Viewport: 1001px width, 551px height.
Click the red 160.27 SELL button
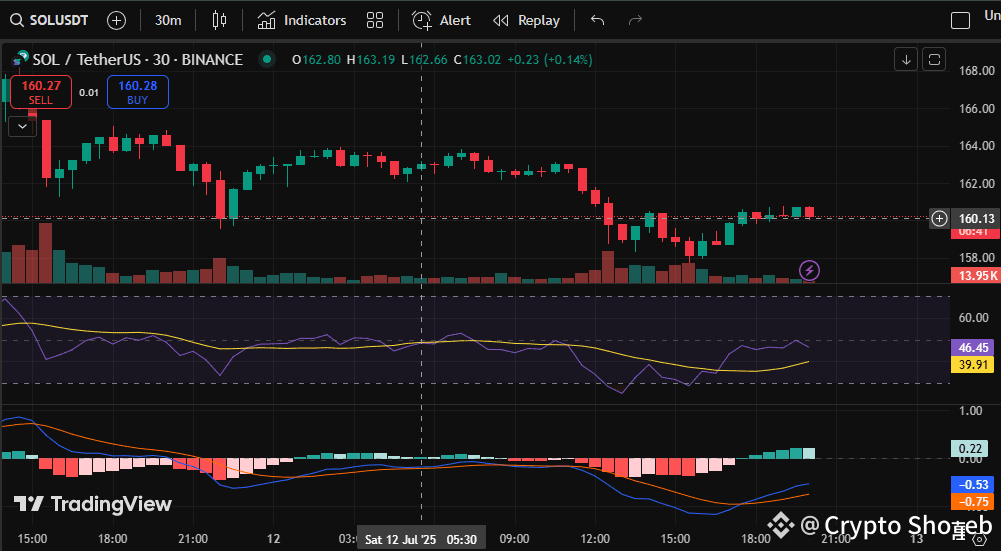[x=40, y=92]
